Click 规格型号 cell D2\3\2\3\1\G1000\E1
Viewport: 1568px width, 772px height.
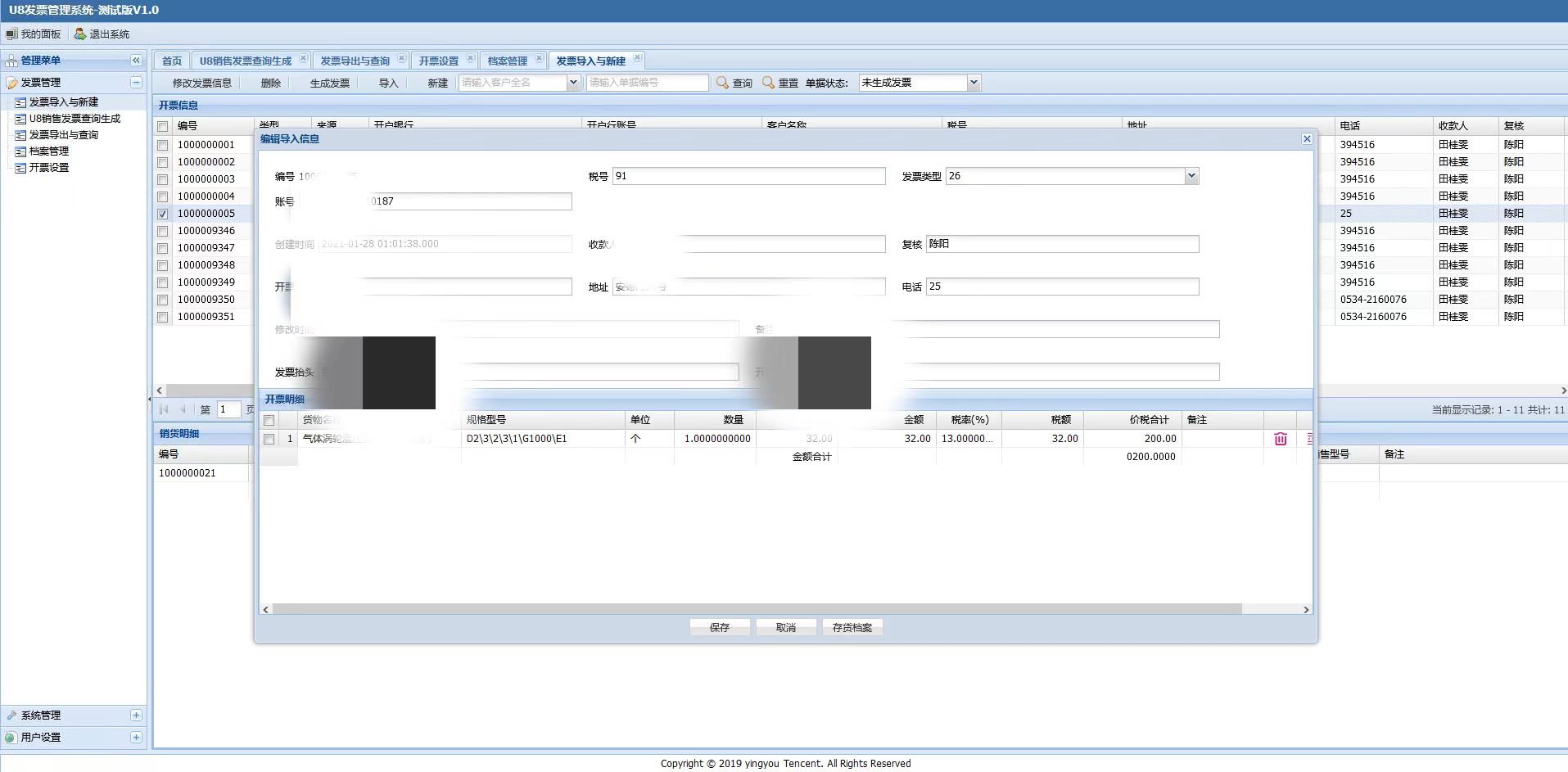click(x=543, y=439)
